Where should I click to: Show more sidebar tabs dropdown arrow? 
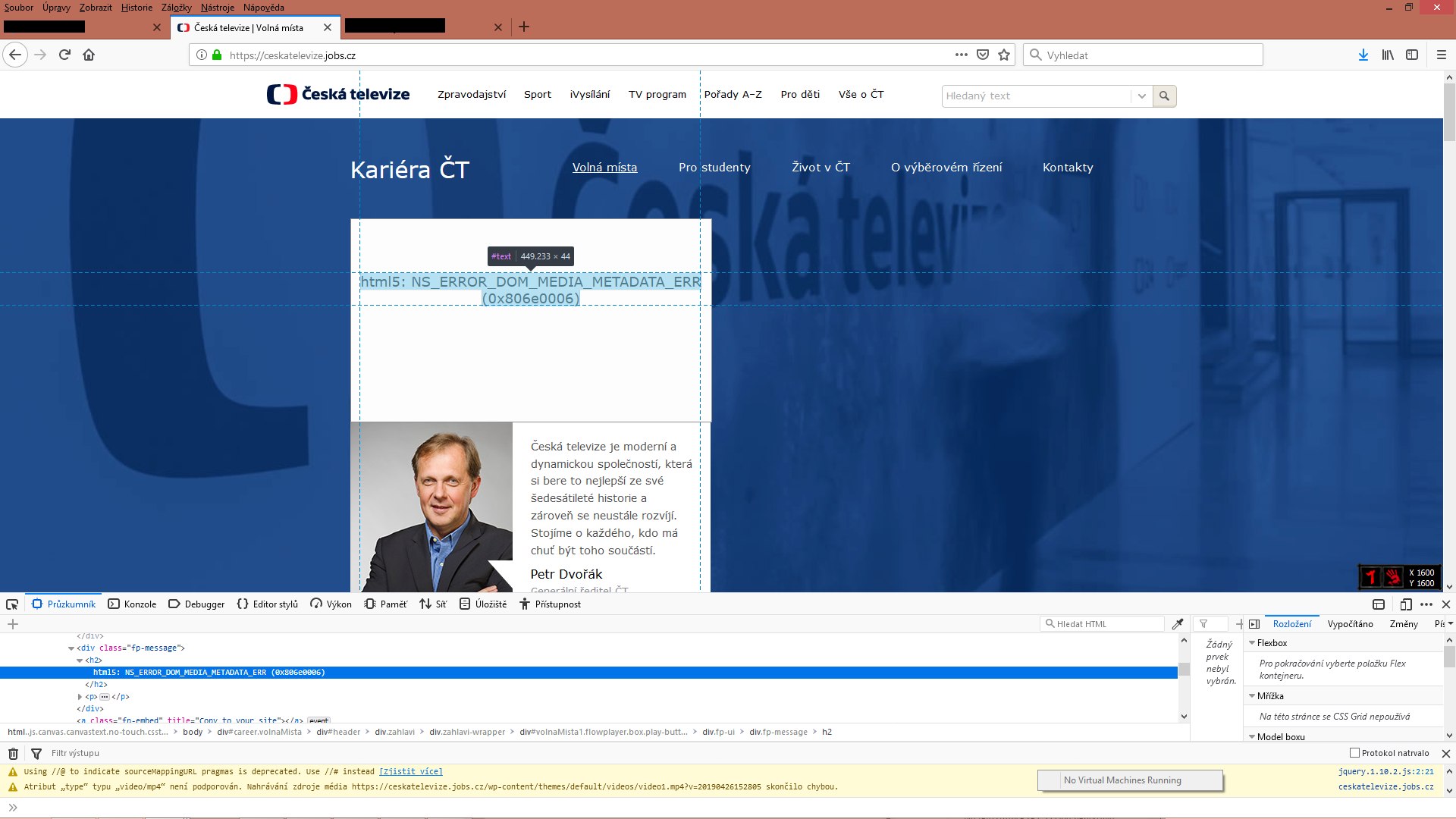[x=1450, y=624]
